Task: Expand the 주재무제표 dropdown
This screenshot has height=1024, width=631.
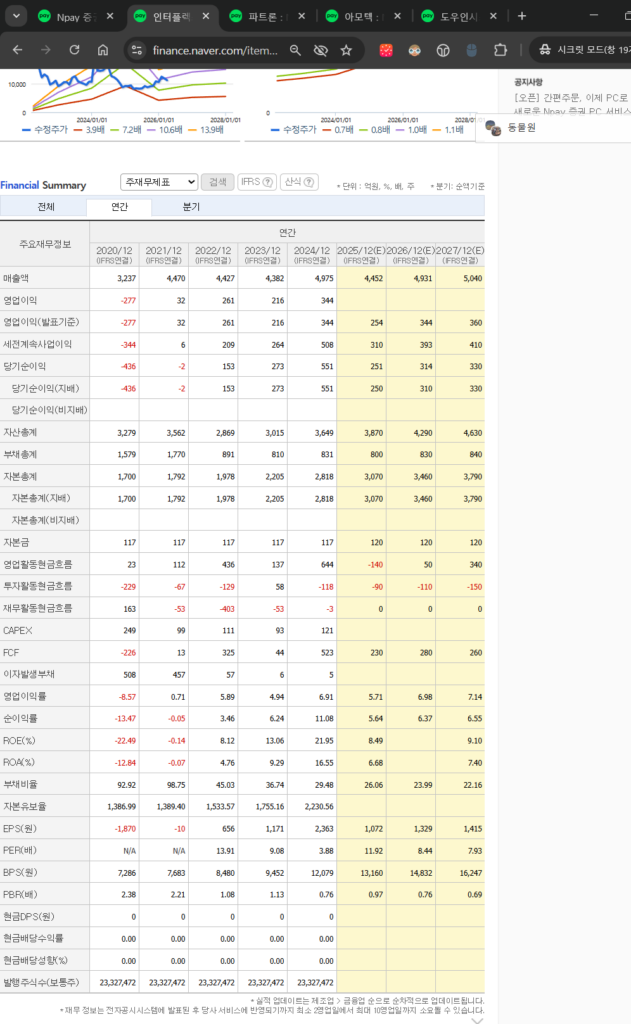Action: tap(159, 182)
